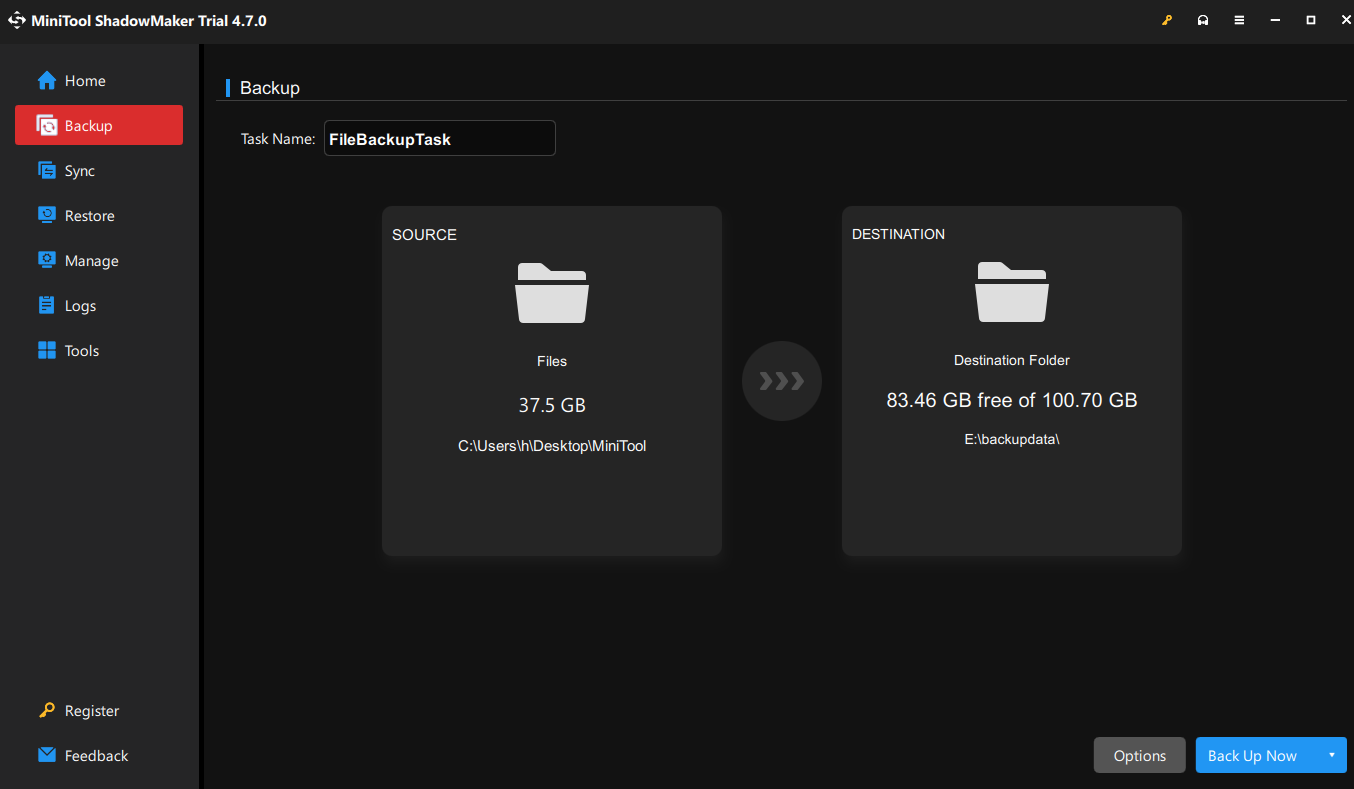Click the Sync sidebar icon
Viewport: 1354px width, 789px height.
click(x=47, y=171)
